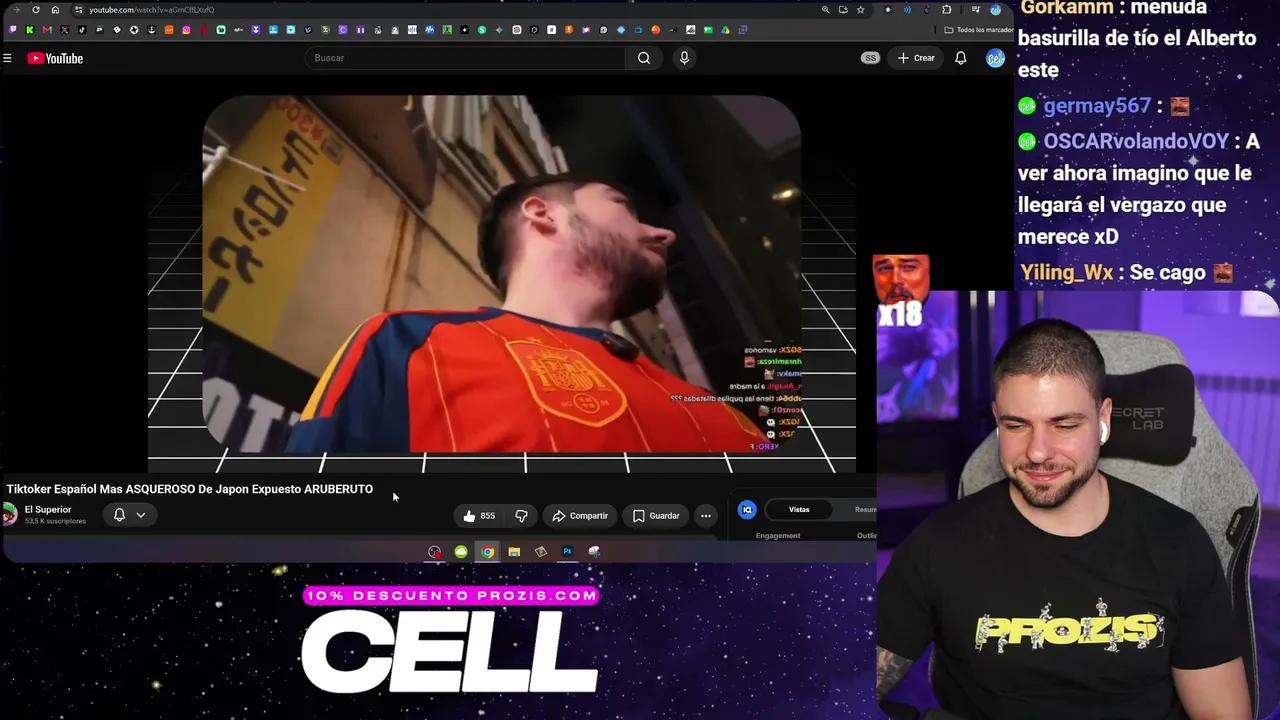Click the browser address bar URL
The width and height of the screenshot is (1280, 720).
click(x=152, y=10)
